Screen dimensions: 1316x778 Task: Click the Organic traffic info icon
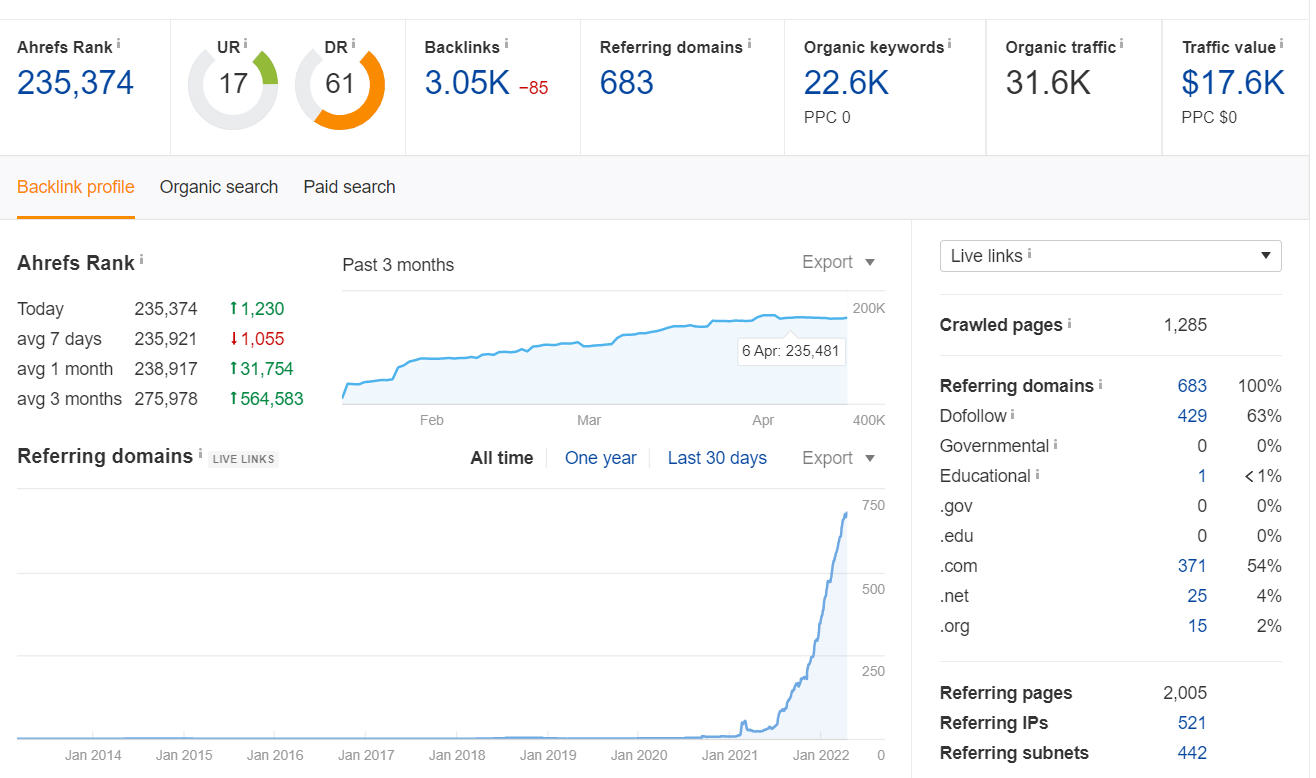click(1121, 43)
